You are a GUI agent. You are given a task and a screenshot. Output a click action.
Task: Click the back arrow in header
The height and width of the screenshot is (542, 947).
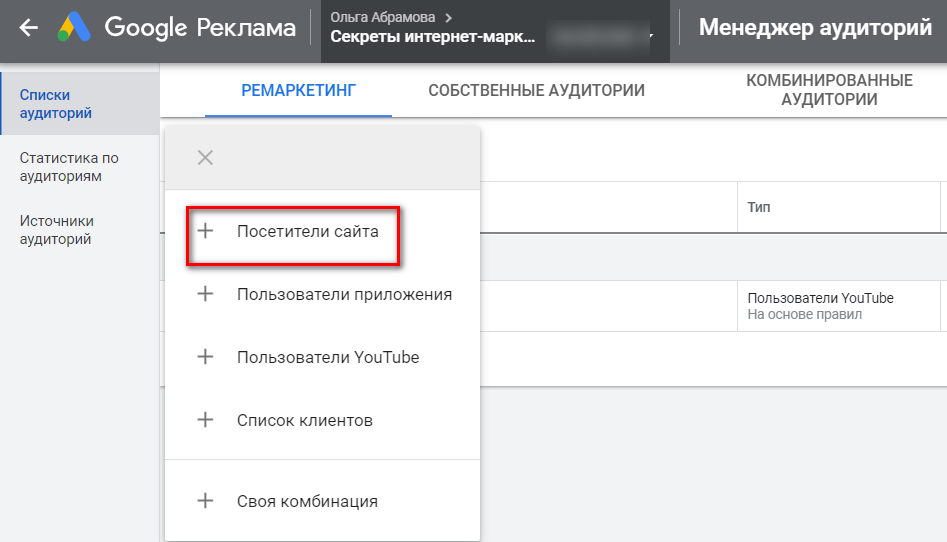tap(29, 28)
